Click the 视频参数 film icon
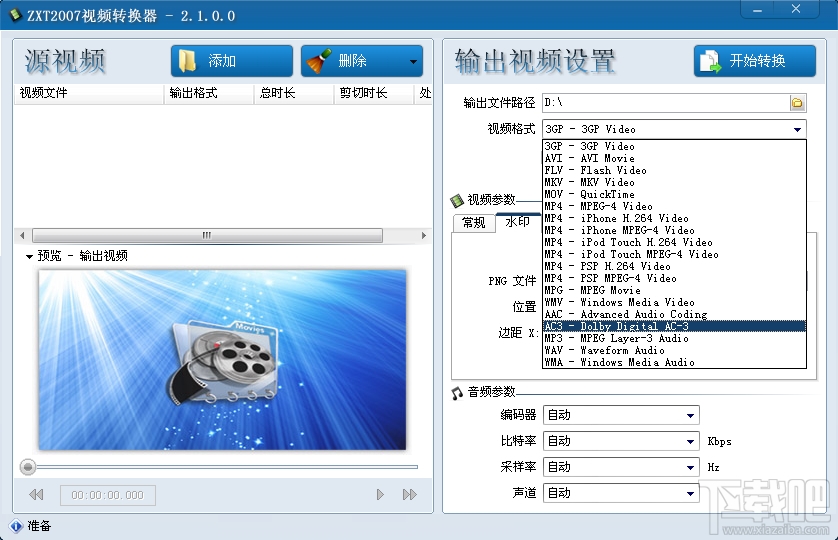The width and height of the screenshot is (838, 540). [457, 201]
